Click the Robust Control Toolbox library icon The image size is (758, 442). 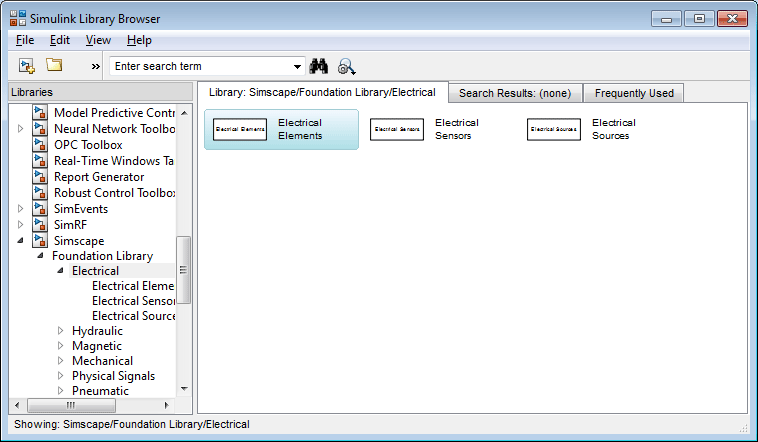tap(40, 192)
